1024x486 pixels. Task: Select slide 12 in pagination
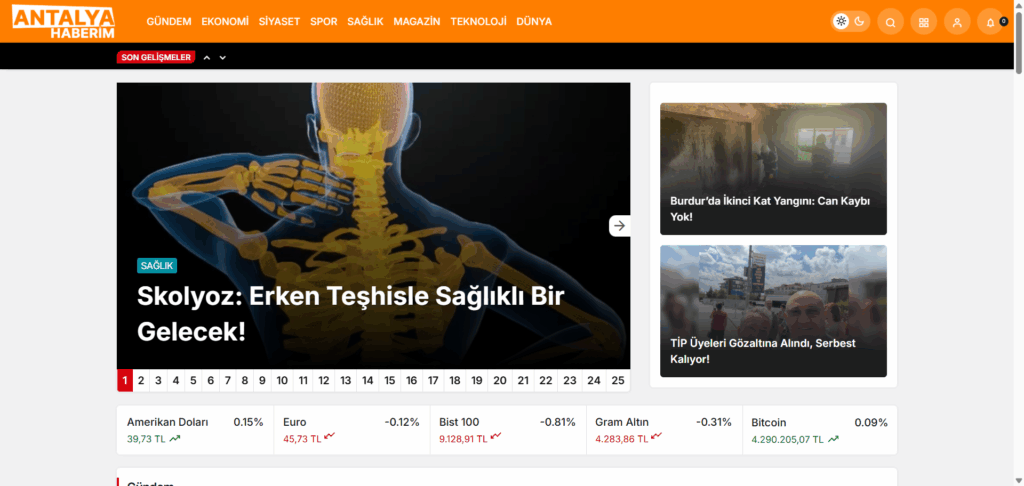pos(324,380)
